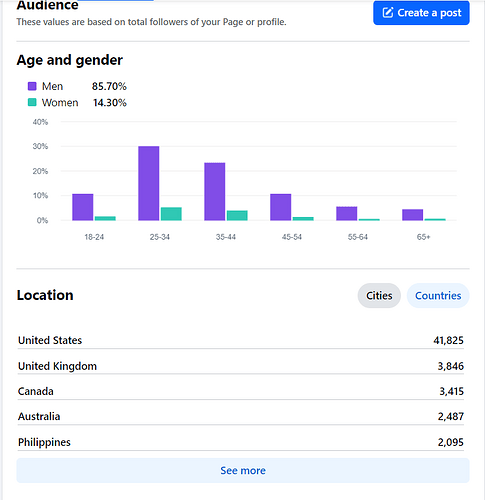Click the men 45-54 purple bar
This screenshot has height=500, width=485.
[x=281, y=207]
